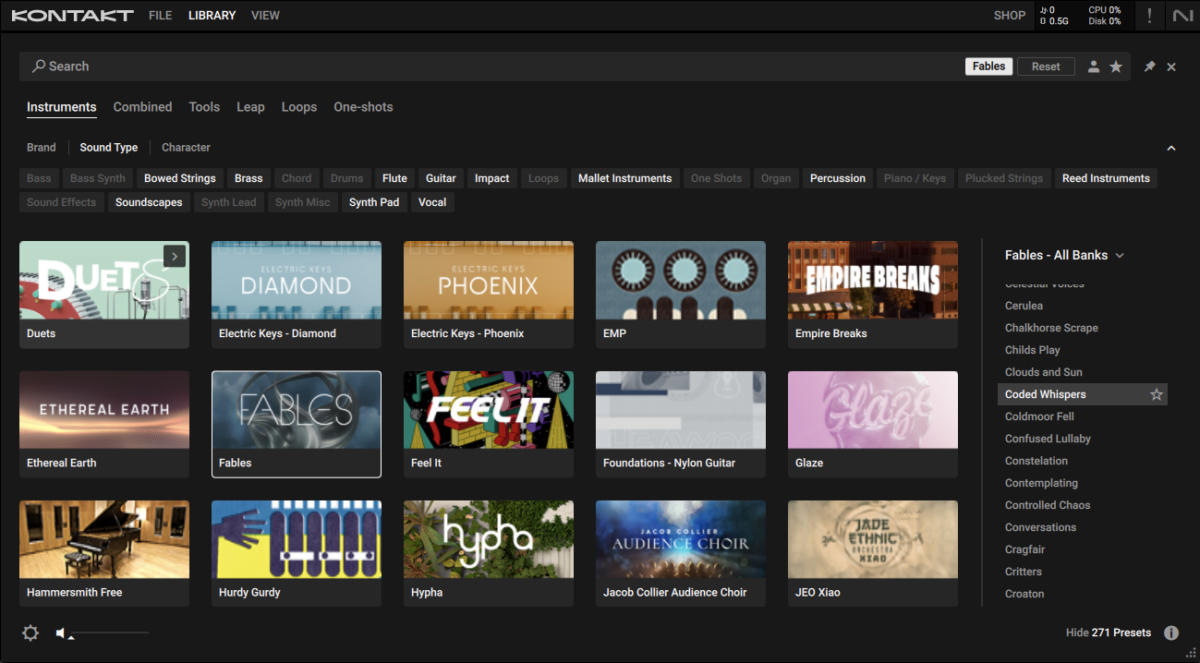Select the Hammersmith Free piano thumbnail
The image size is (1200, 663).
pos(104,539)
